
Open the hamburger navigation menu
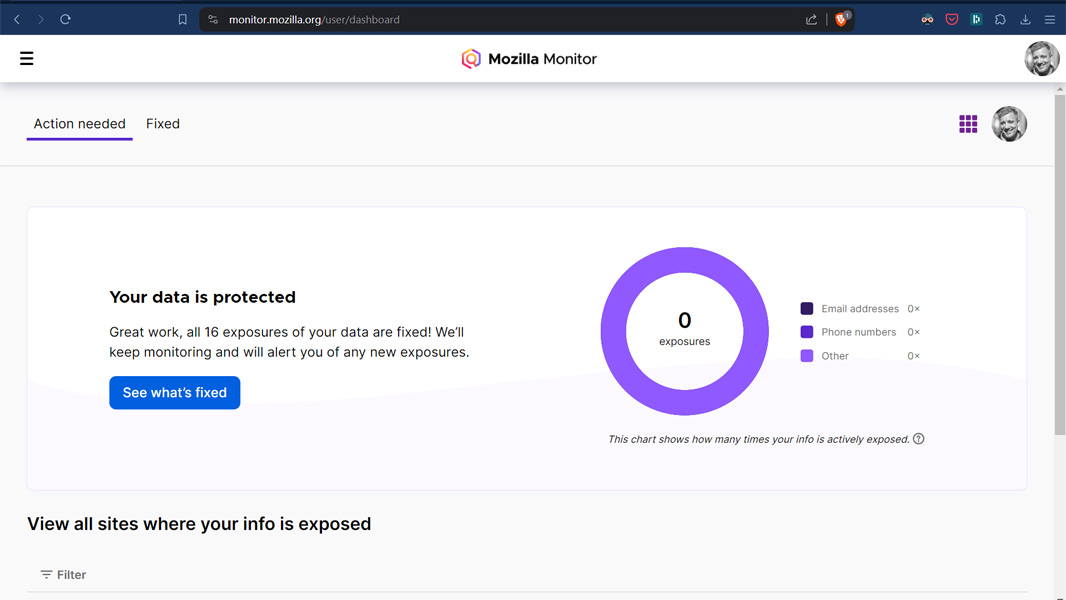[x=27, y=59]
